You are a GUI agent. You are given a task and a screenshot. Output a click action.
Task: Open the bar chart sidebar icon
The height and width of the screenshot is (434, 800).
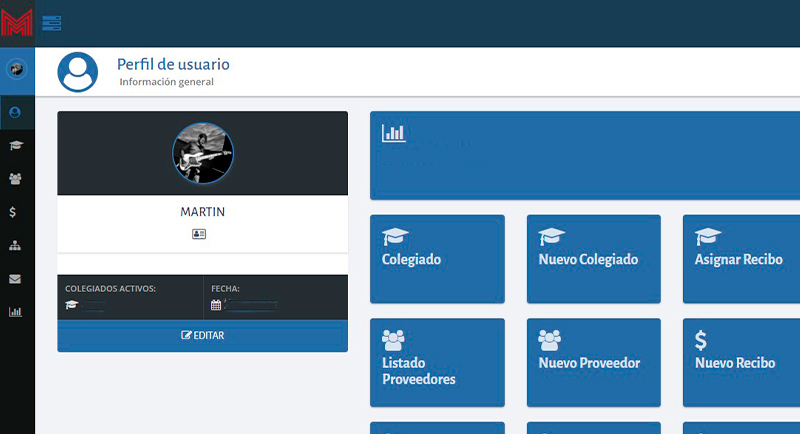click(x=15, y=312)
